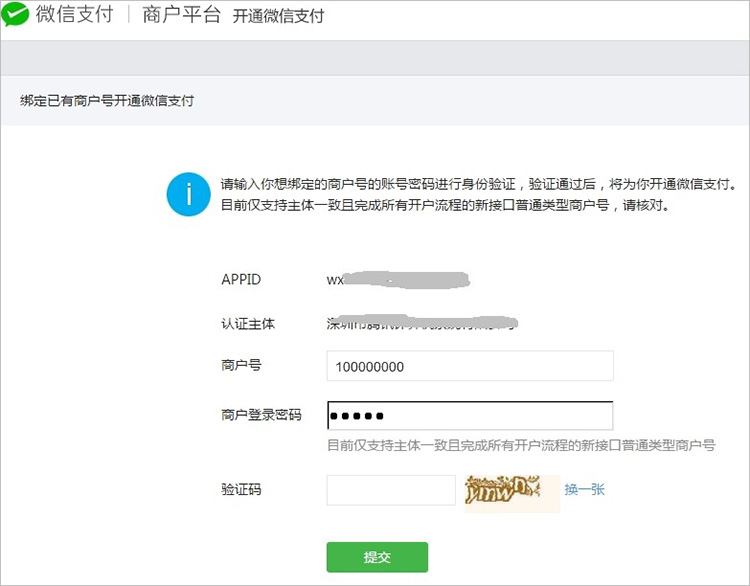Click the gray hint text below the password field

point(520,445)
